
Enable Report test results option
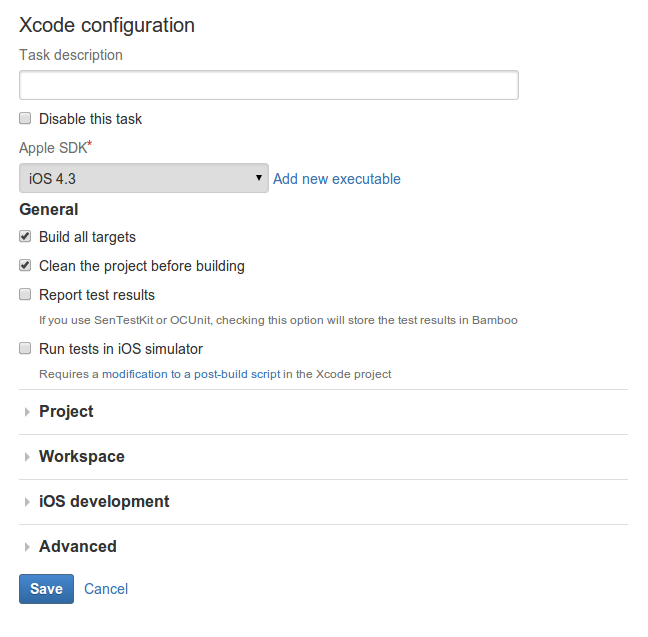click(25, 294)
